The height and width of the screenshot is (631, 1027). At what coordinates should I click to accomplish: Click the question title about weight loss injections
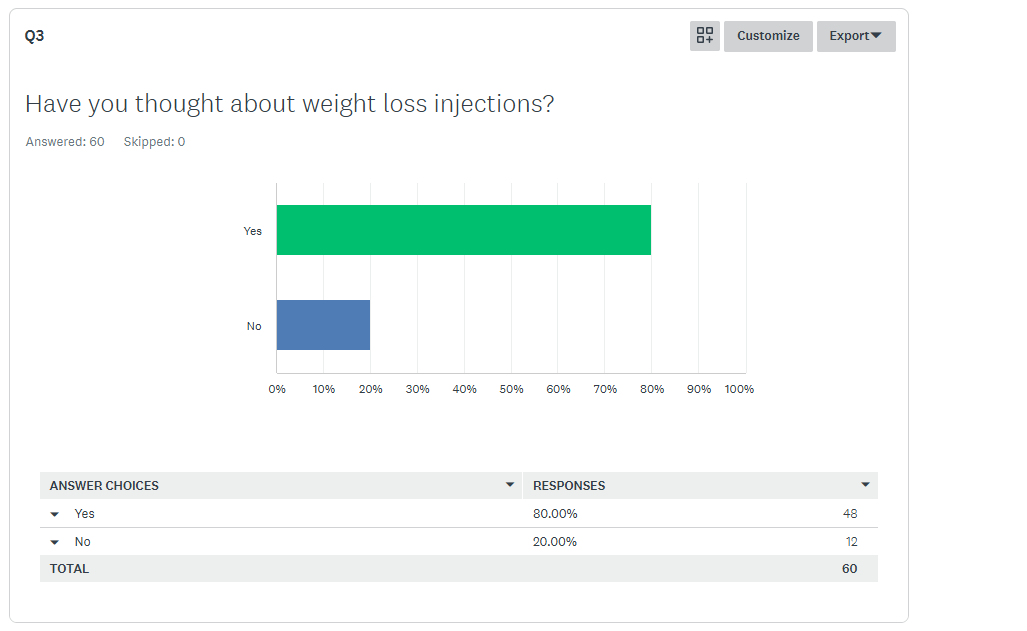[x=289, y=104]
